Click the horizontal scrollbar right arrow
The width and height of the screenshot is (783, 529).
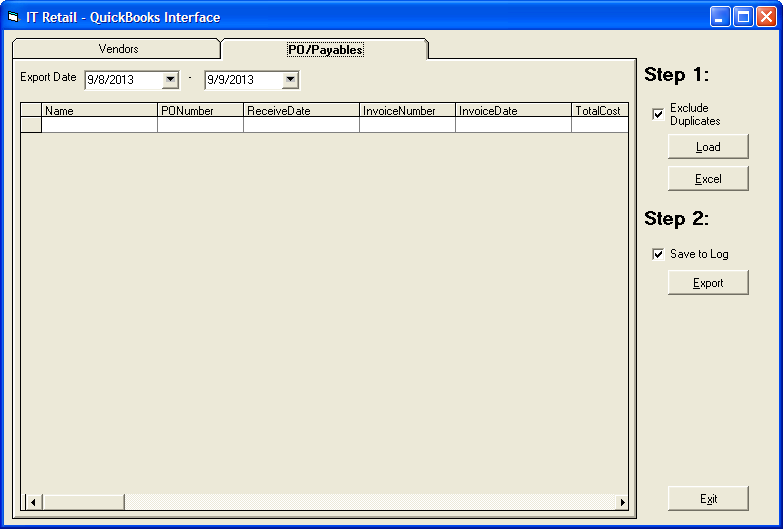coord(622,502)
